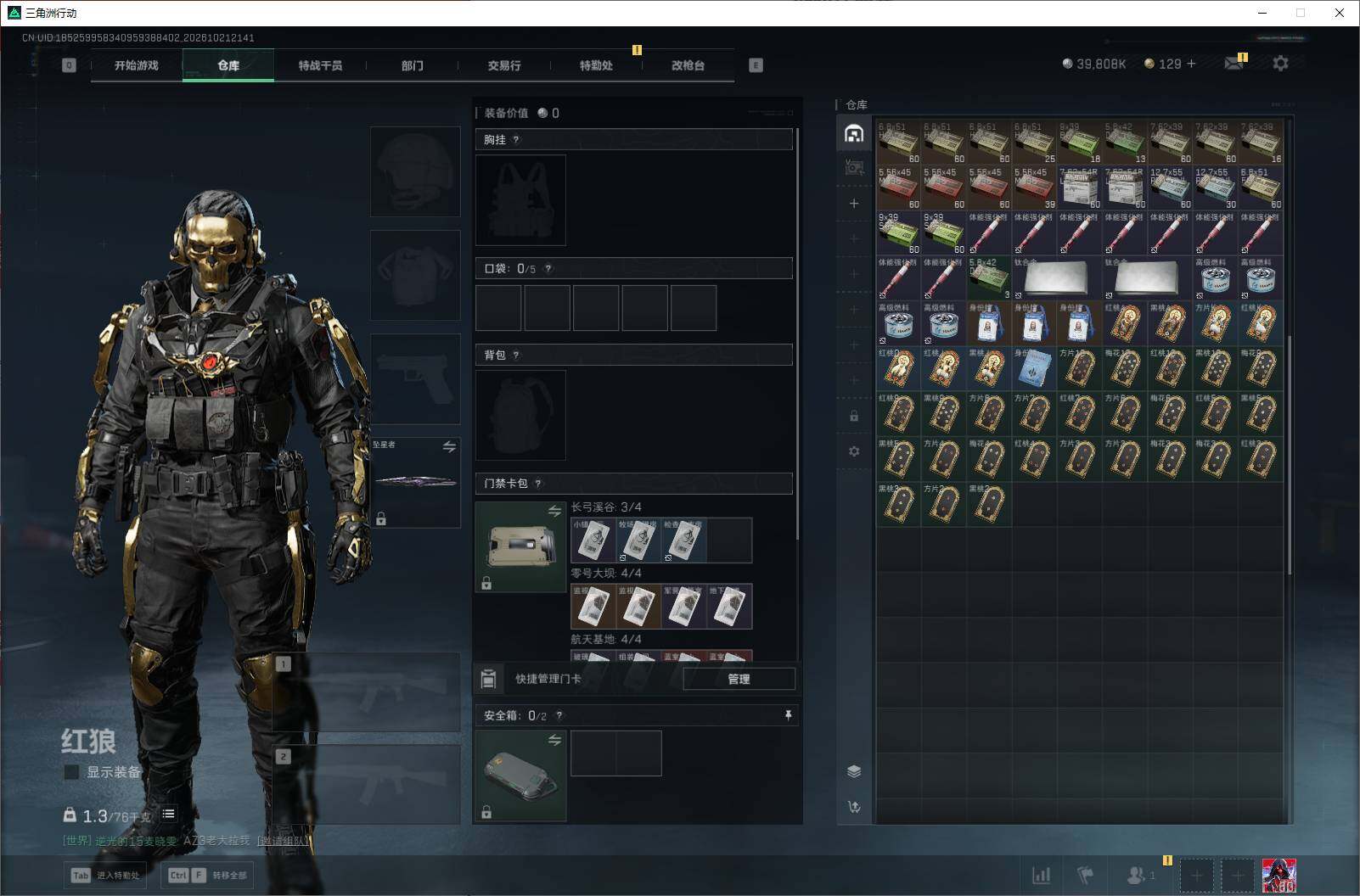Open warehouse sidebar gear settings
Image resolution: width=1360 pixels, height=896 pixels.
point(854,451)
